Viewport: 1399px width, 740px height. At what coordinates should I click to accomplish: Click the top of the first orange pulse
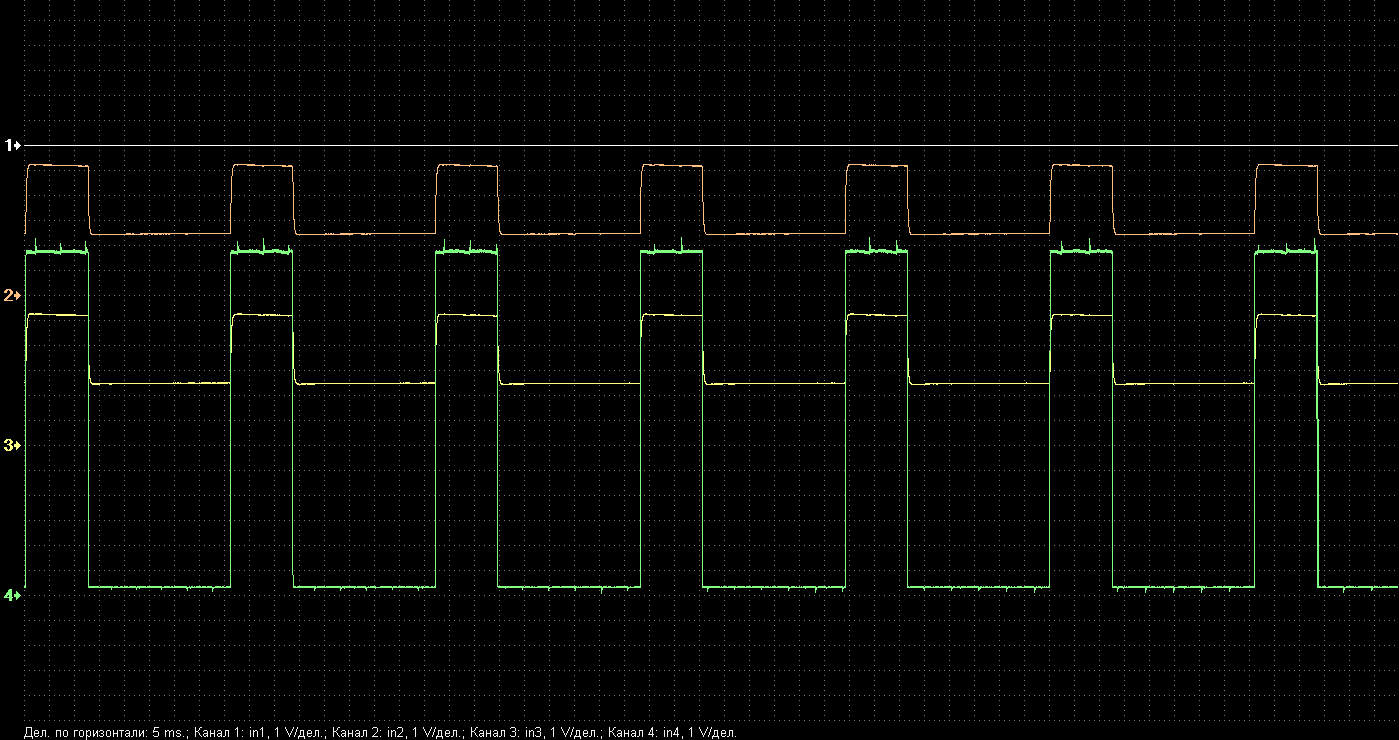[58, 165]
